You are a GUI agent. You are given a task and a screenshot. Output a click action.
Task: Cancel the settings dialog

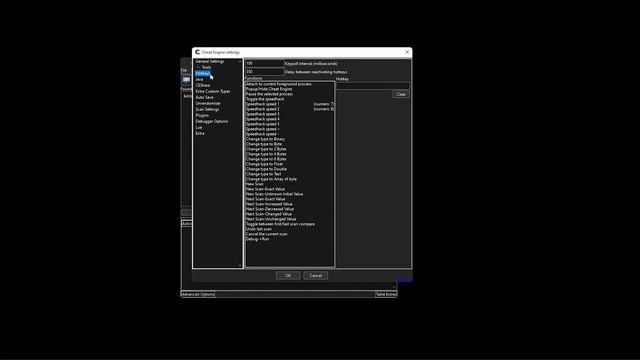[316, 276]
